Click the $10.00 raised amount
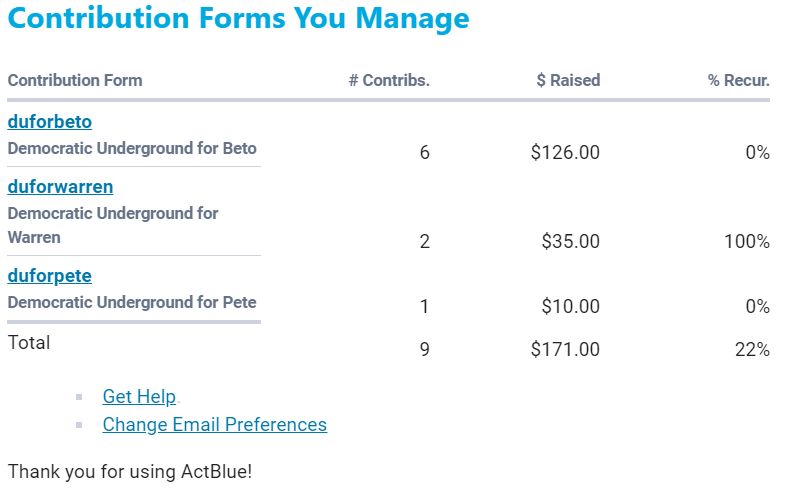The height and width of the screenshot is (495, 785). [570, 307]
